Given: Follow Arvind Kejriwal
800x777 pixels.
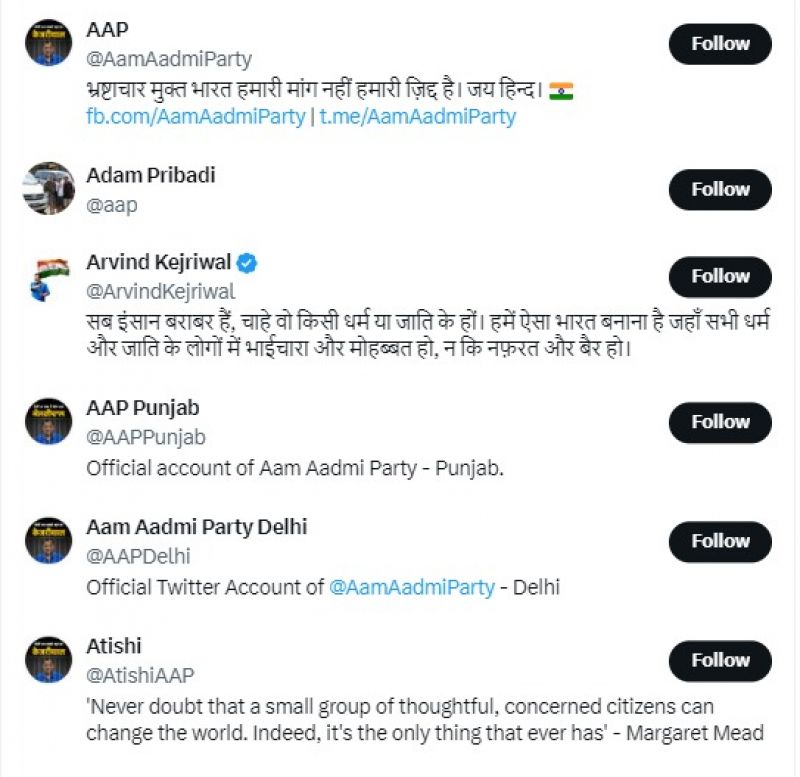Looking at the screenshot, I should [720, 277].
